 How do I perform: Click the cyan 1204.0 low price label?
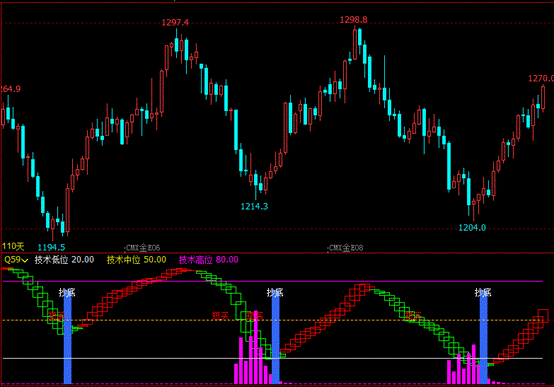tap(472, 228)
